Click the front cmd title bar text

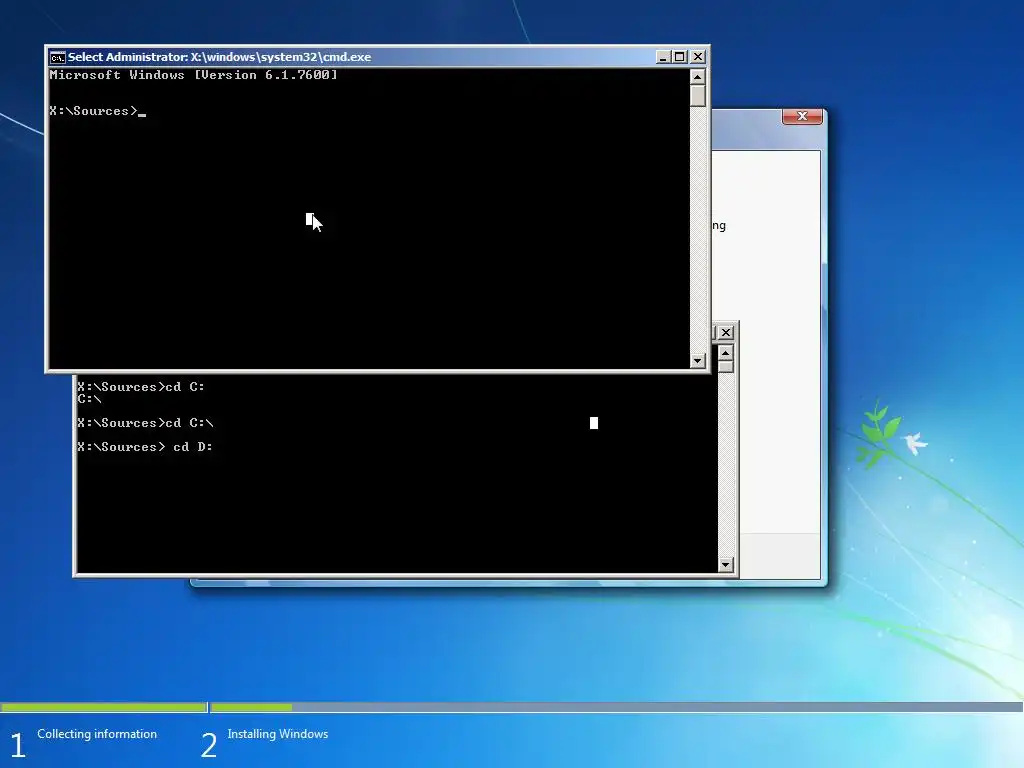tap(219, 57)
